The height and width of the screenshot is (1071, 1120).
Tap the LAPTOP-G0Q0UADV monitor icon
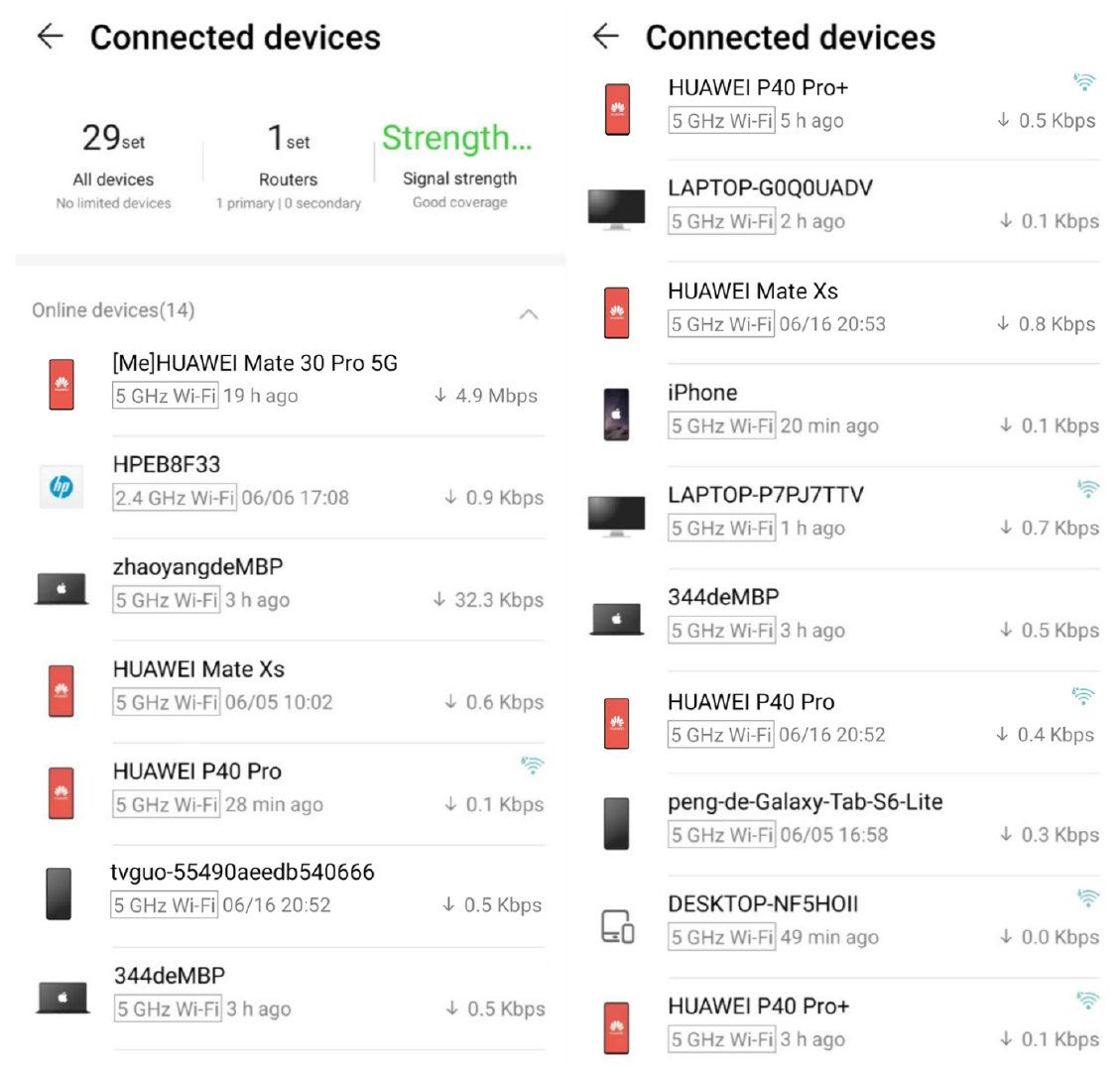(x=616, y=209)
